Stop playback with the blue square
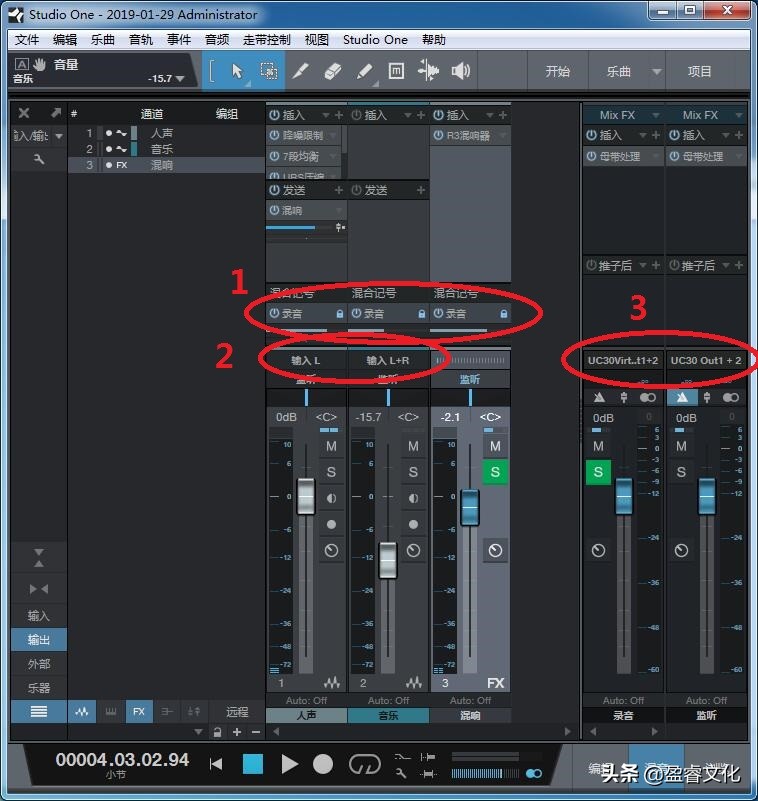 (x=253, y=764)
